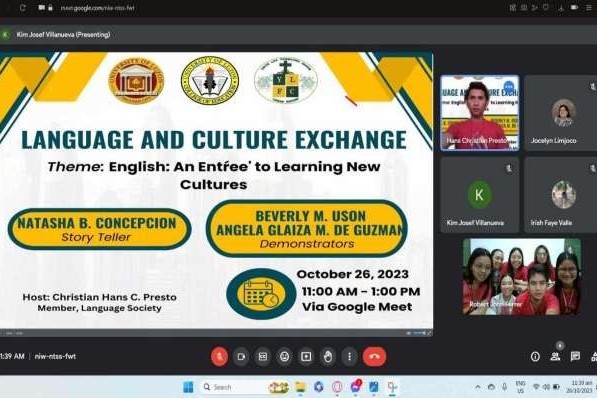Click the green K presenter badge
The height and width of the screenshot is (398, 597).
[x=5, y=35]
